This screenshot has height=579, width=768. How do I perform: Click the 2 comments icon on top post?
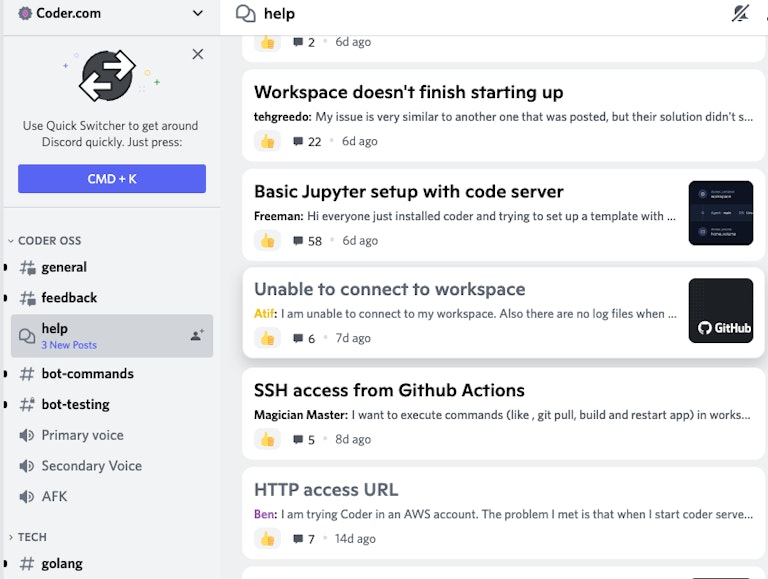tap(298, 42)
